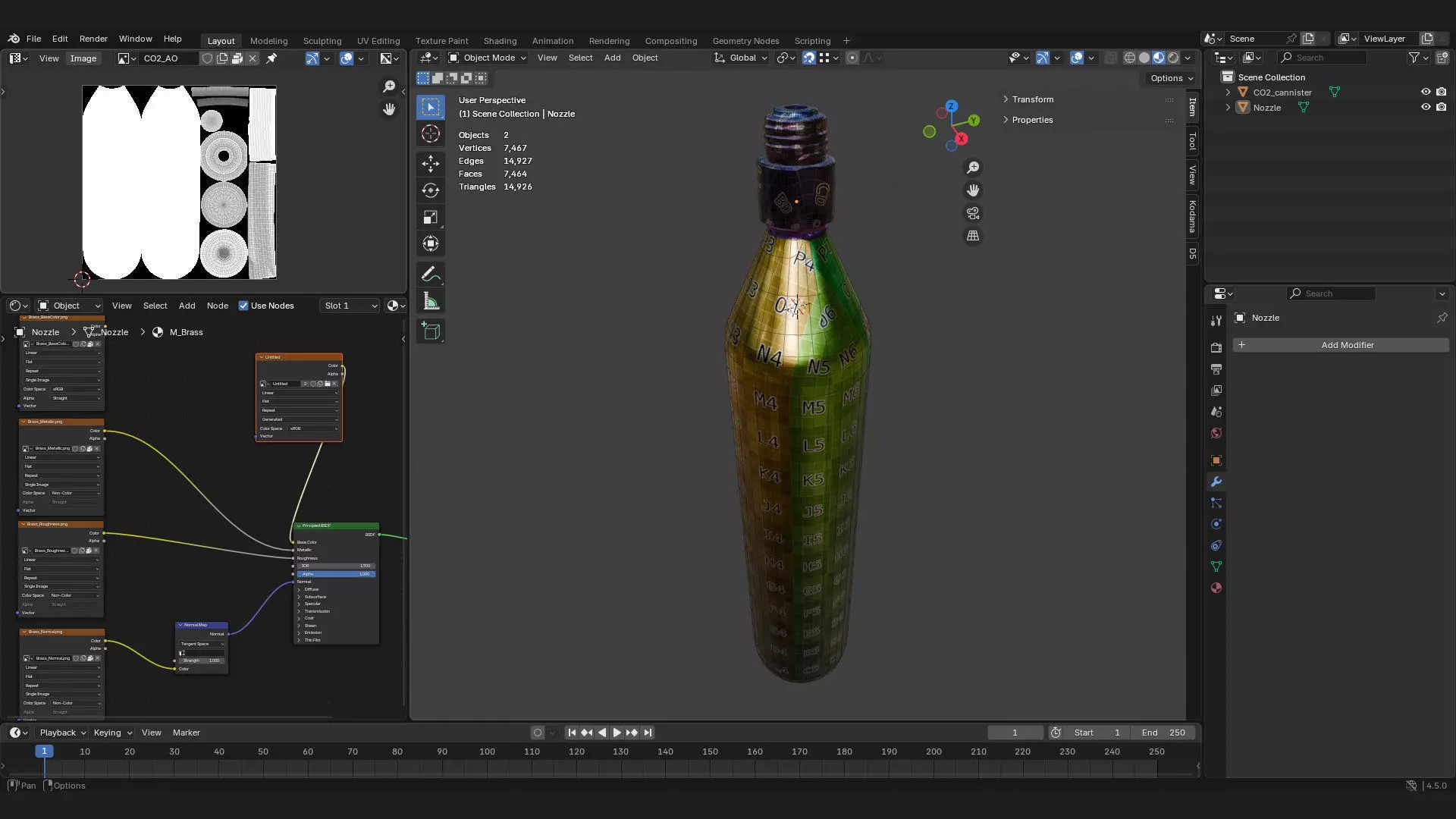
Task: Open the Item sidebar tab
Action: click(1193, 106)
